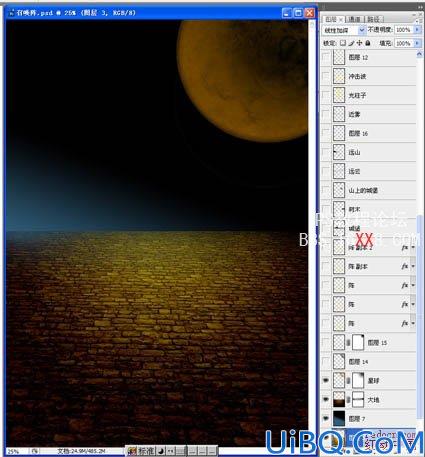The image size is (425, 457).
Task: Hide the 图层 7 layer eye icon
Action: click(x=326, y=418)
